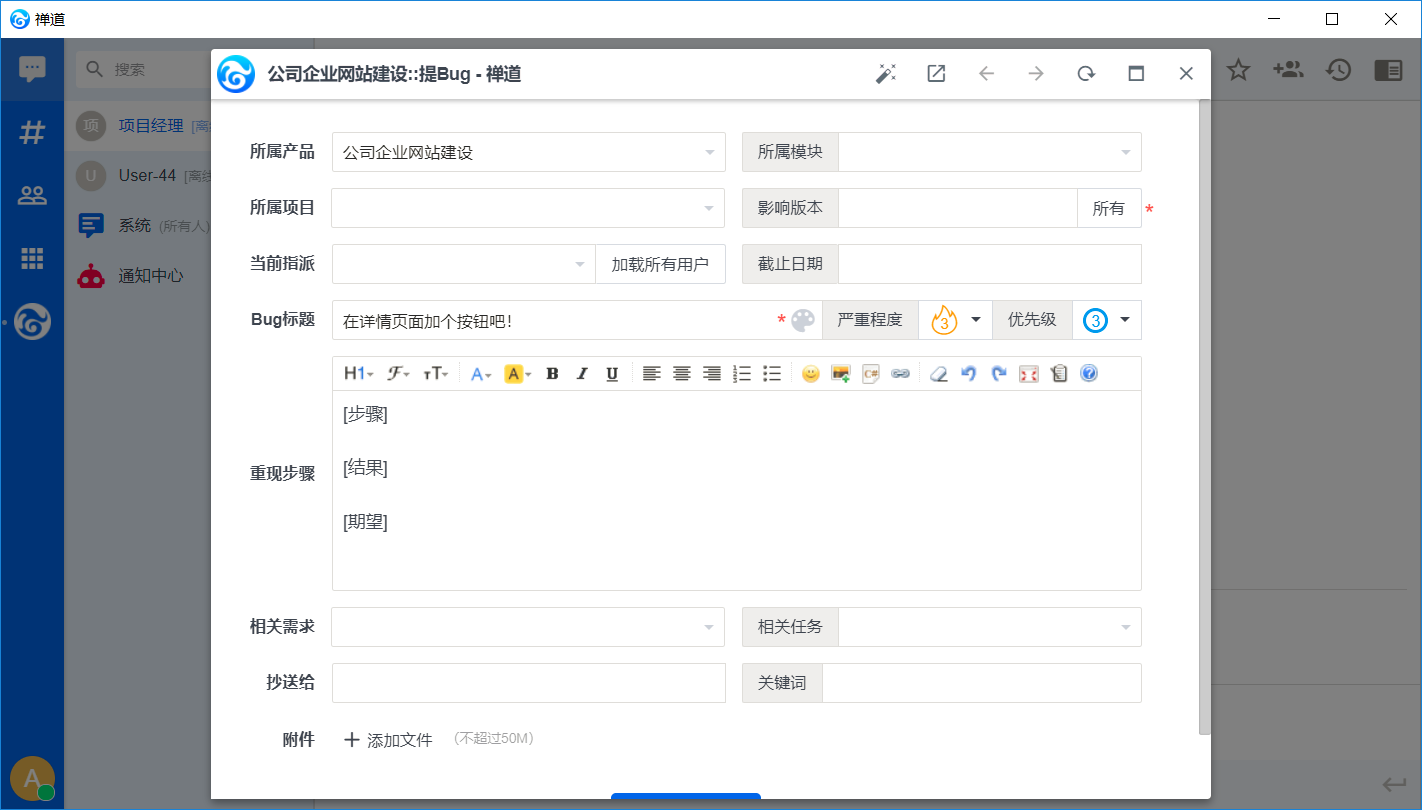1422x810 pixels.
Task: Reload the Bug dialog page
Action: (x=1086, y=74)
